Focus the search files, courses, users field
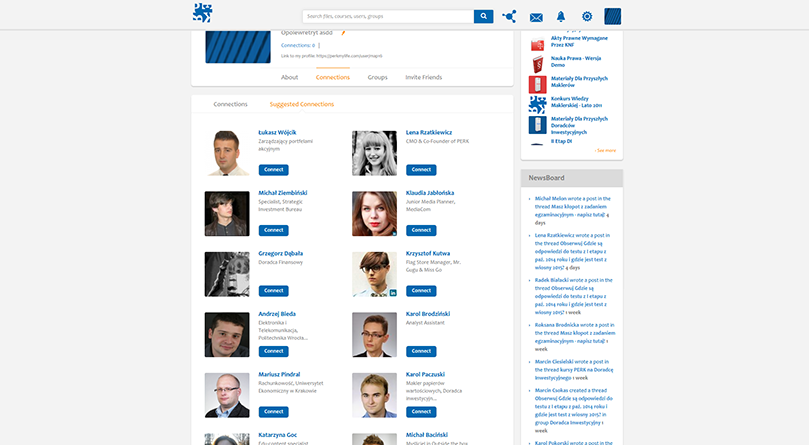 coord(388,17)
